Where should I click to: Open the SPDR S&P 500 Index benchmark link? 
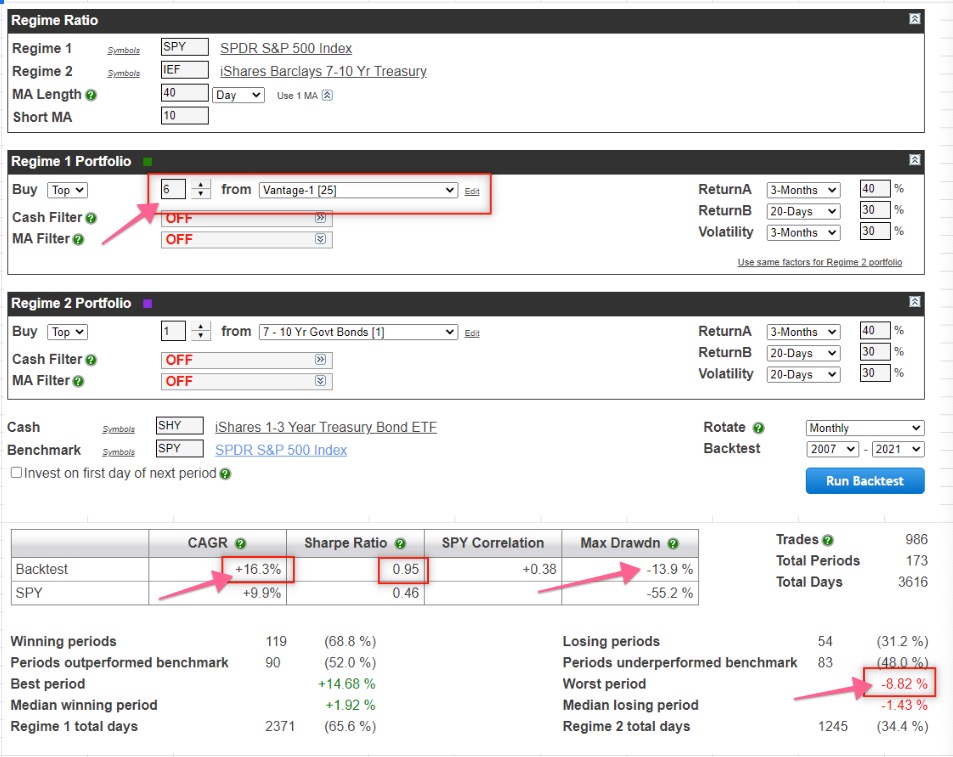tap(281, 450)
